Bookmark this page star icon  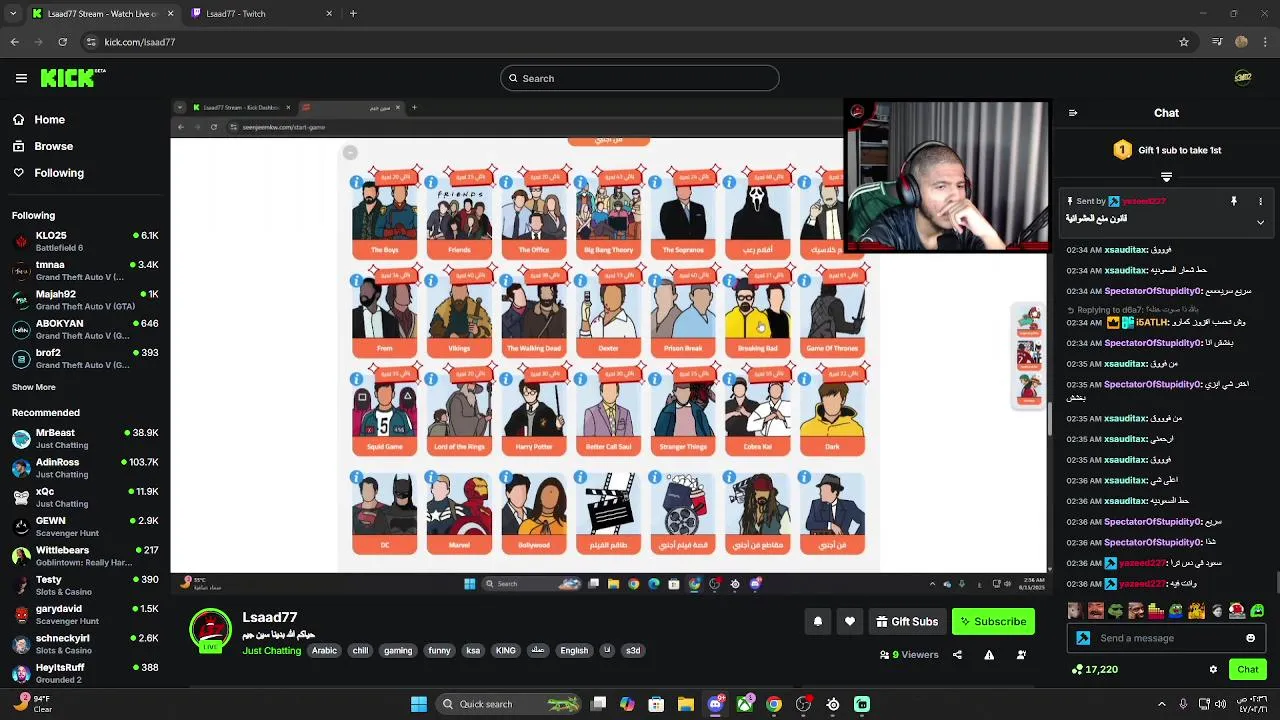[x=1184, y=42]
